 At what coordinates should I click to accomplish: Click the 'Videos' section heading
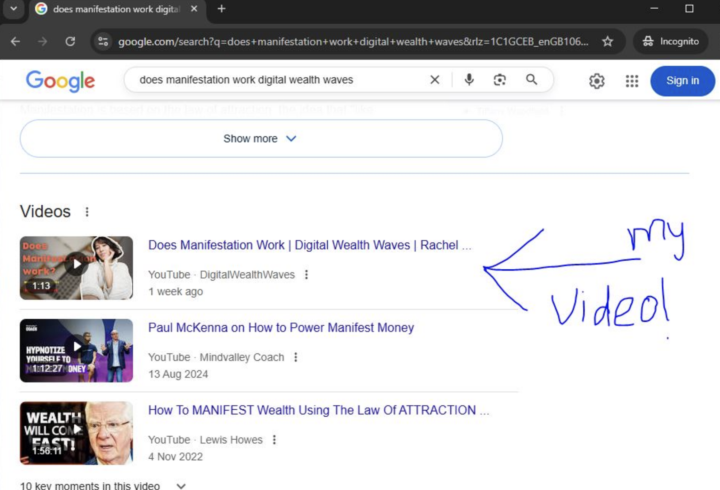(x=45, y=212)
